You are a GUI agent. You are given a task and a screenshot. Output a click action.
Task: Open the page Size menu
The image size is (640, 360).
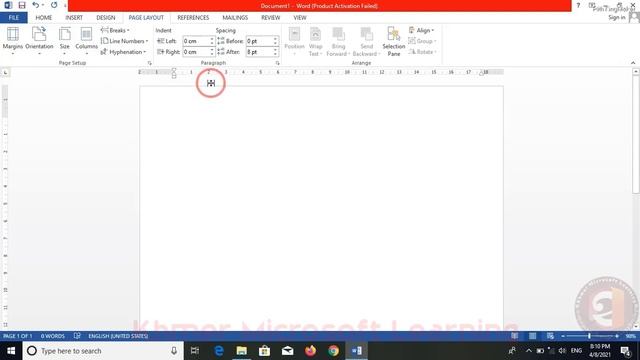(64, 41)
